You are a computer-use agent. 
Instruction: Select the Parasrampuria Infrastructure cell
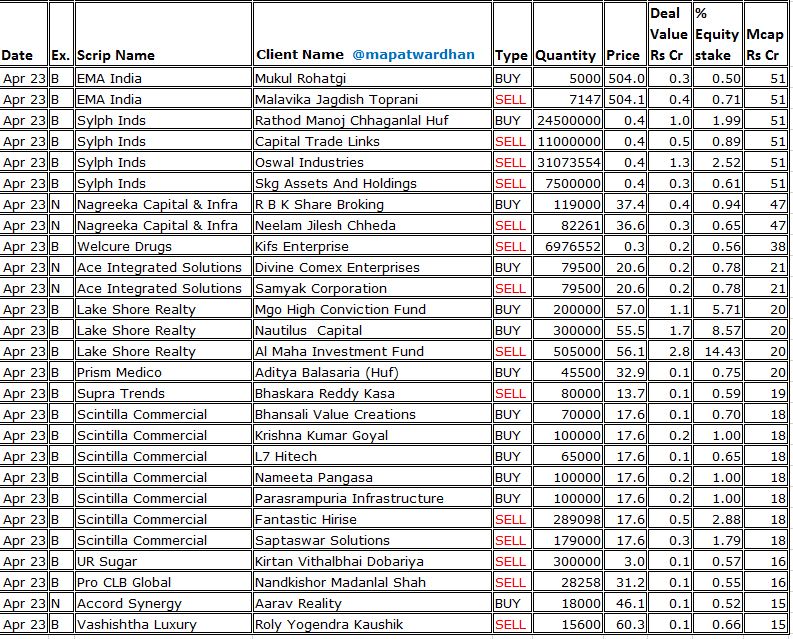coord(372,498)
